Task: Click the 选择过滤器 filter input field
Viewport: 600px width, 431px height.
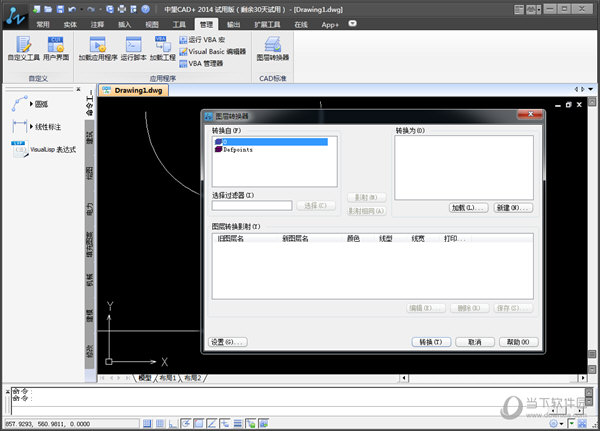Action: (252, 206)
